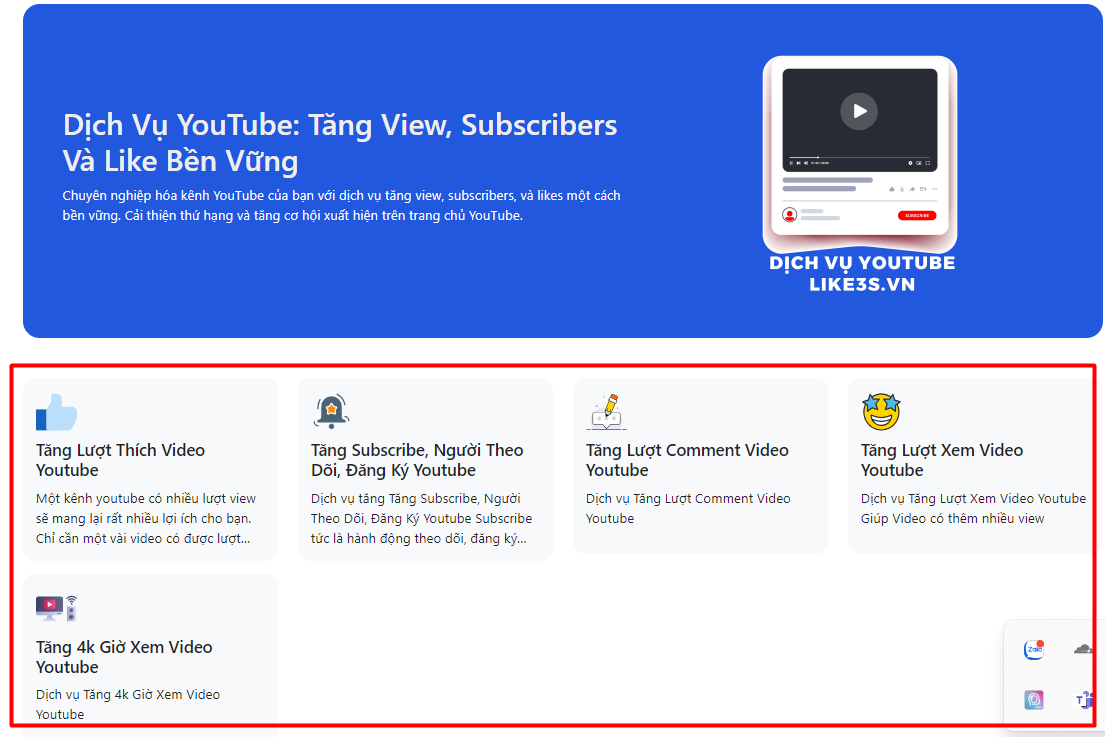Click the pencil comment icon on Tăng Lượt Comment card
This screenshot has height=737, width=1105.
(606, 412)
